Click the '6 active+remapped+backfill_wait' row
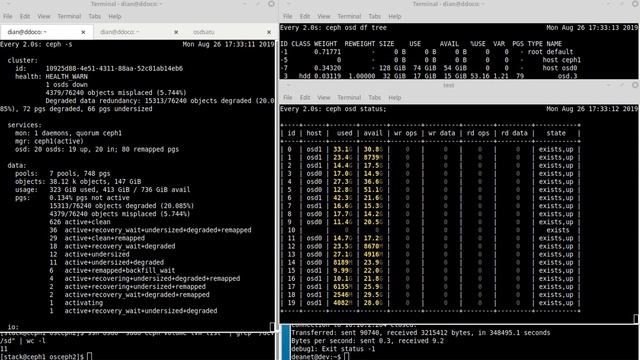The height and width of the screenshot is (360, 640). [112, 270]
